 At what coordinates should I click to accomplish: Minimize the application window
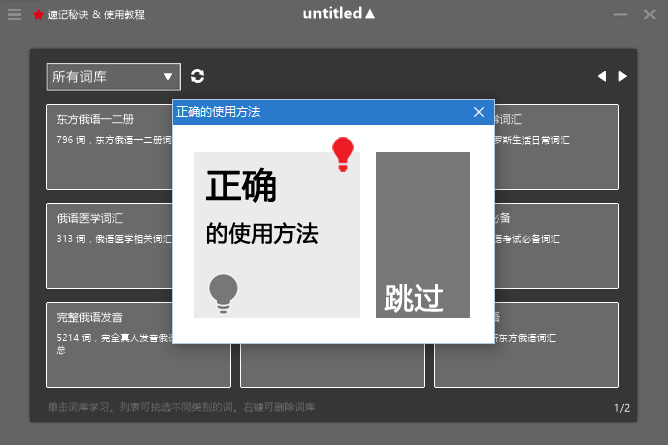pos(621,15)
